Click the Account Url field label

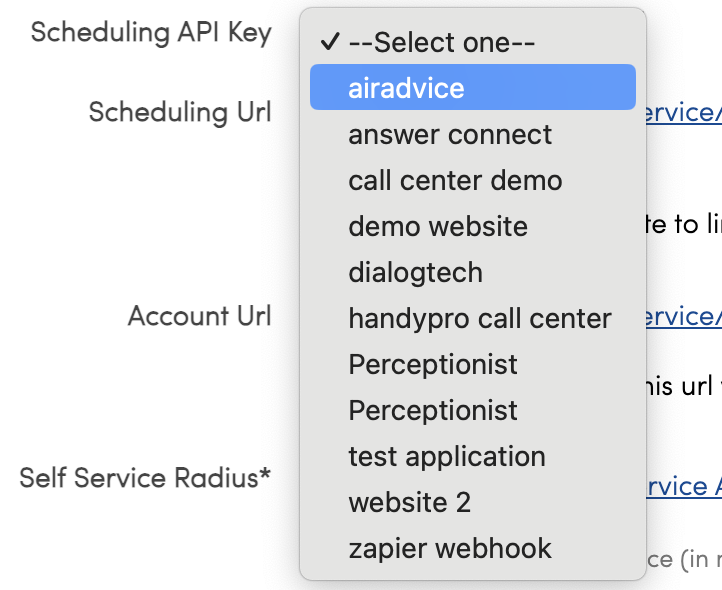coord(199,317)
